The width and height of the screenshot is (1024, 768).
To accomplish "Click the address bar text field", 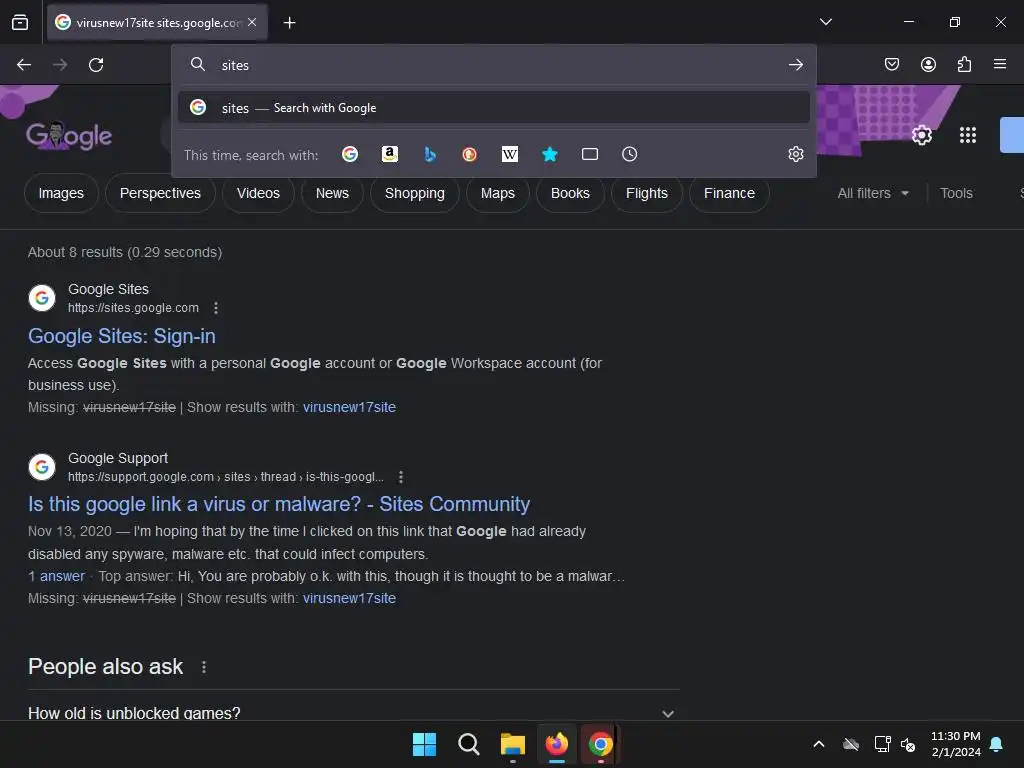I will click(496, 65).
